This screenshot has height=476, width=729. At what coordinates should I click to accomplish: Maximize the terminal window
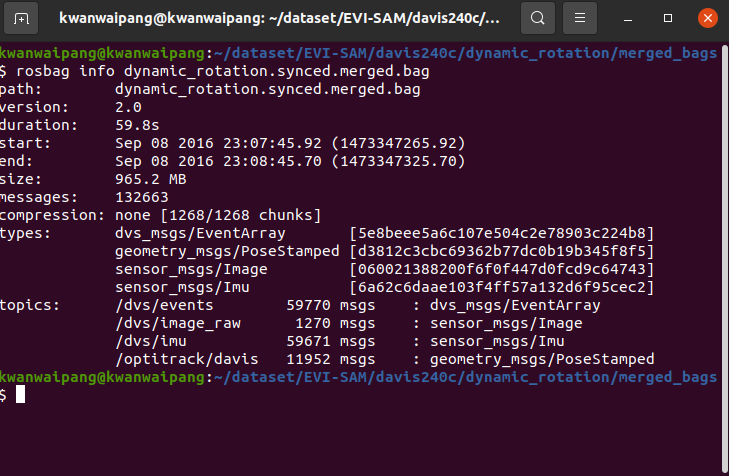tap(668, 18)
